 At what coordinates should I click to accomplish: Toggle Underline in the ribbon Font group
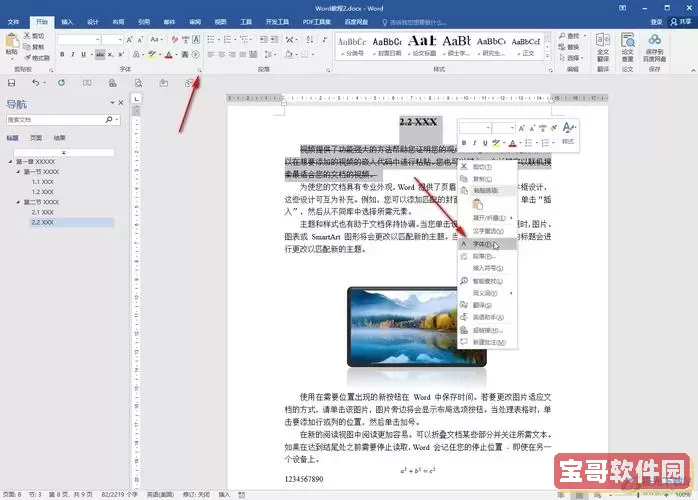[x=83, y=54]
